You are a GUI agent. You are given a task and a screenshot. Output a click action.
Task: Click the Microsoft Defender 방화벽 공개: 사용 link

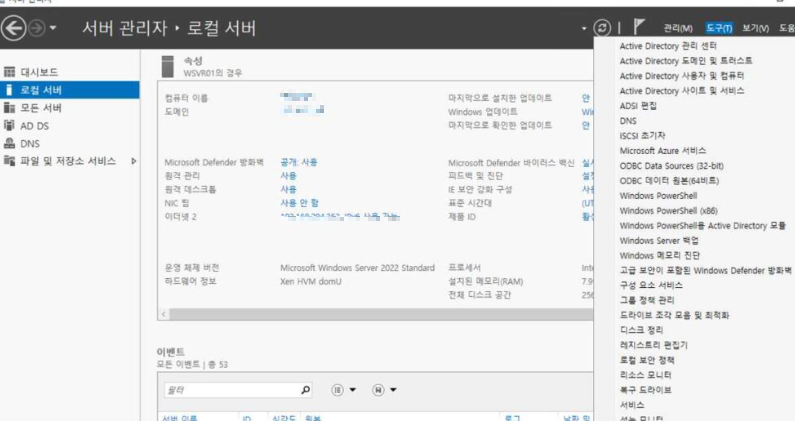[299, 162]
